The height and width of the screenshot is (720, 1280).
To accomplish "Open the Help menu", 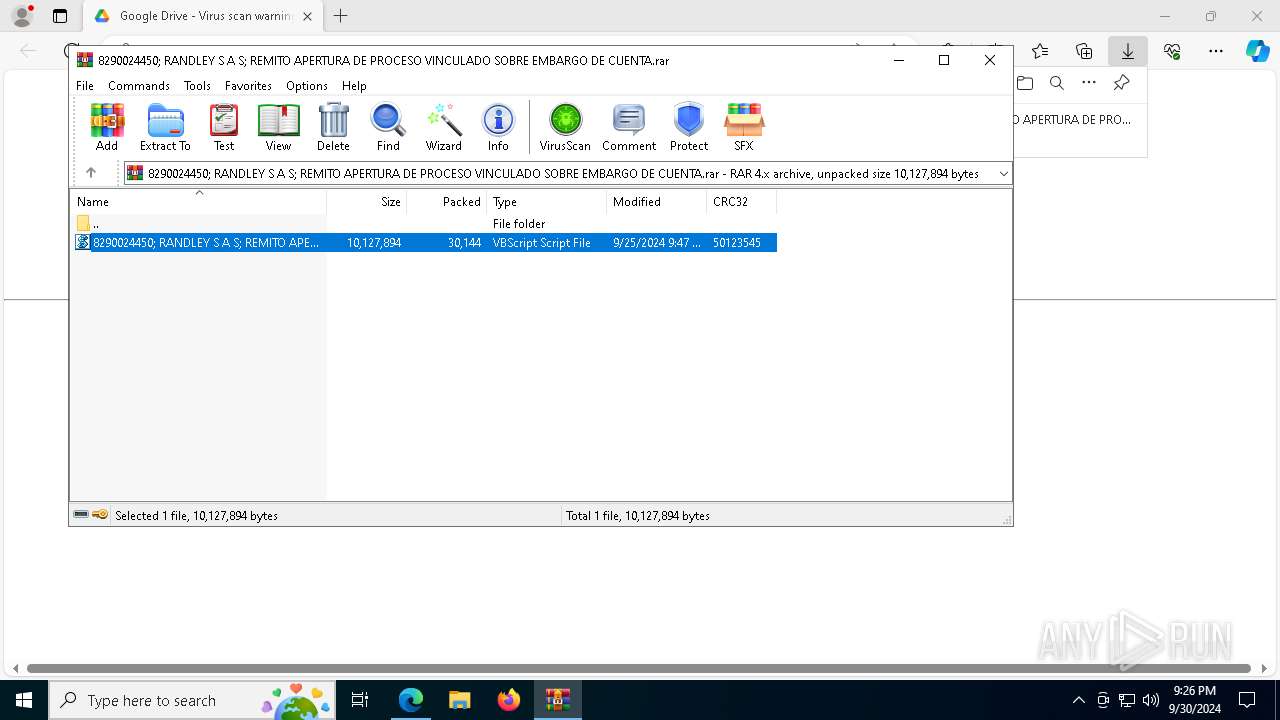I will 354,86.
